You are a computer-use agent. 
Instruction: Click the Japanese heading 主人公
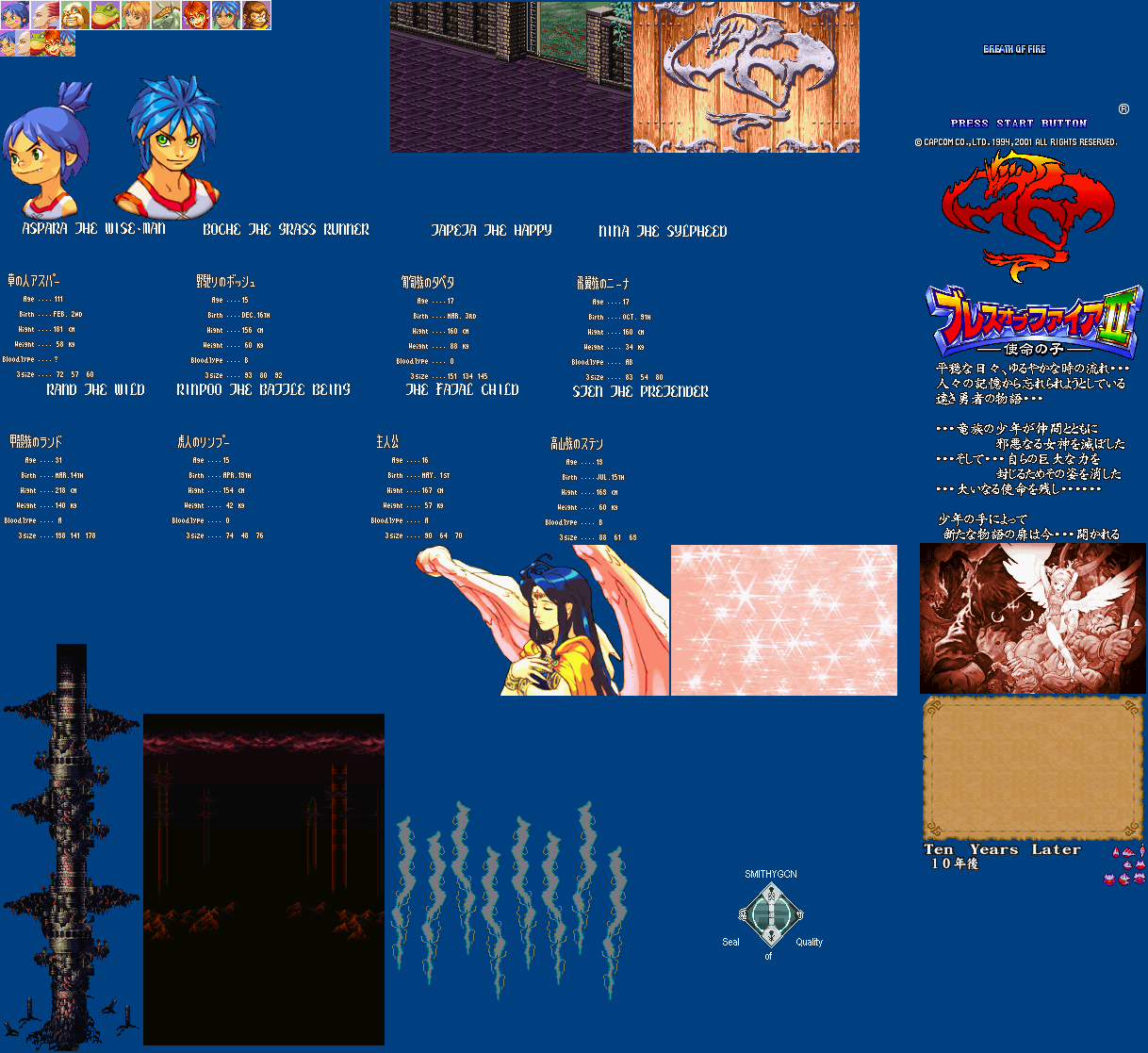coord(387,441)
